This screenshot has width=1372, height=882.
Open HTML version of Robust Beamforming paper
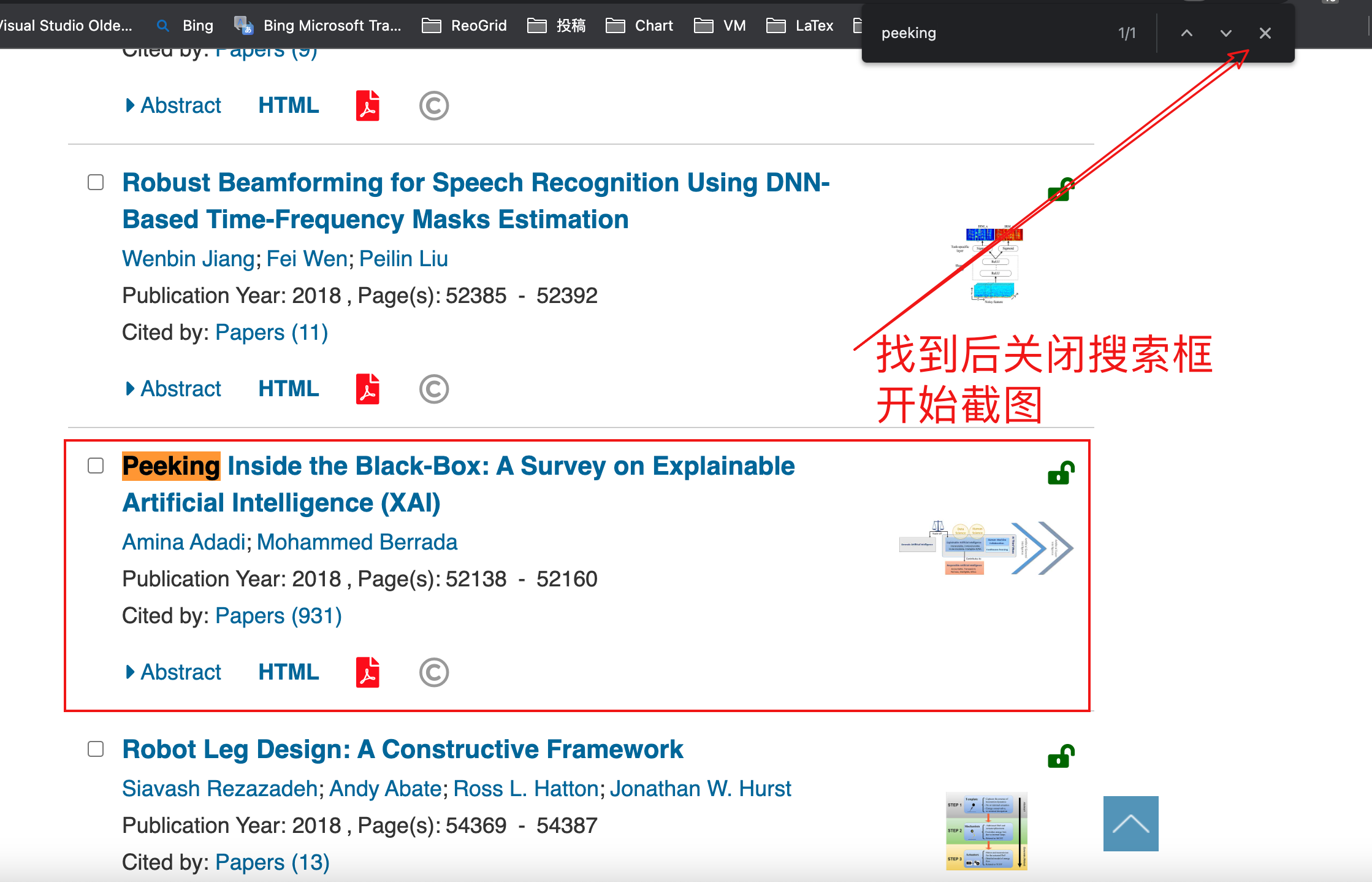289,389
